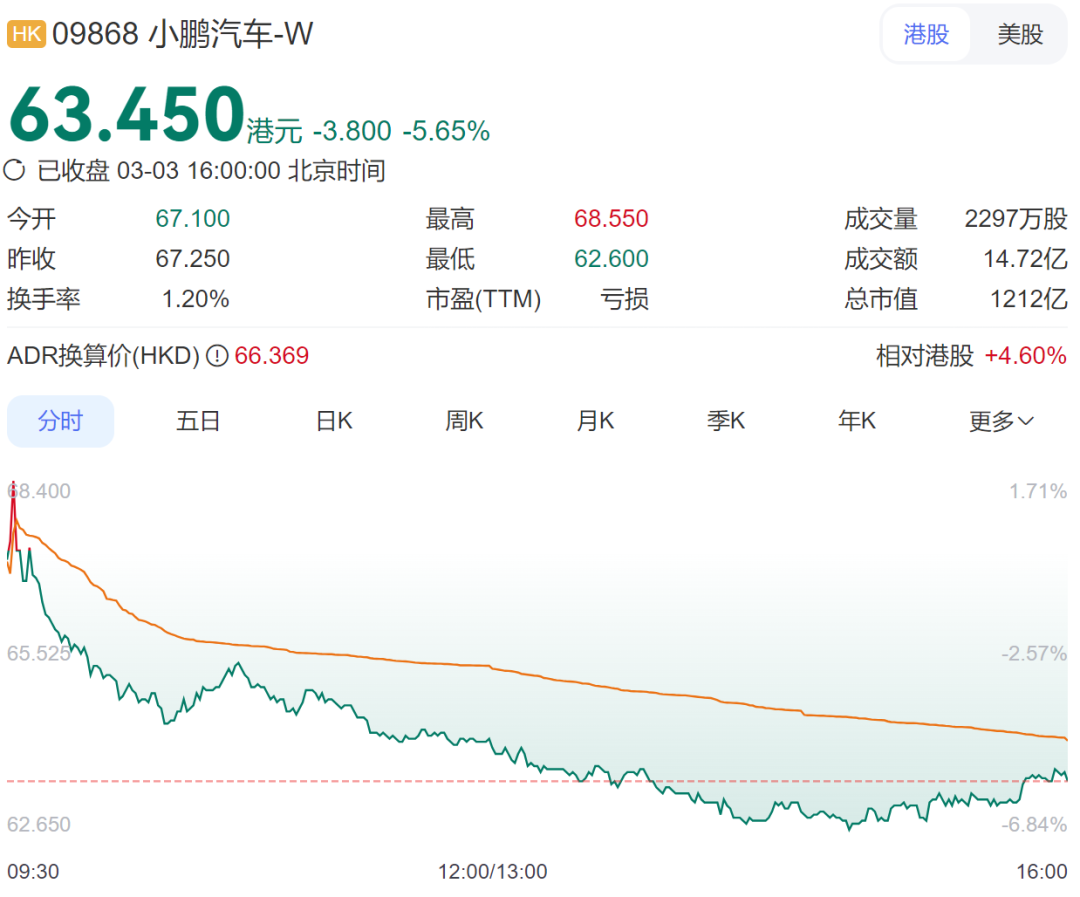View the 月K monthly chart tab
Viewport: 1080px width, 897px height.
coord(595,421)
